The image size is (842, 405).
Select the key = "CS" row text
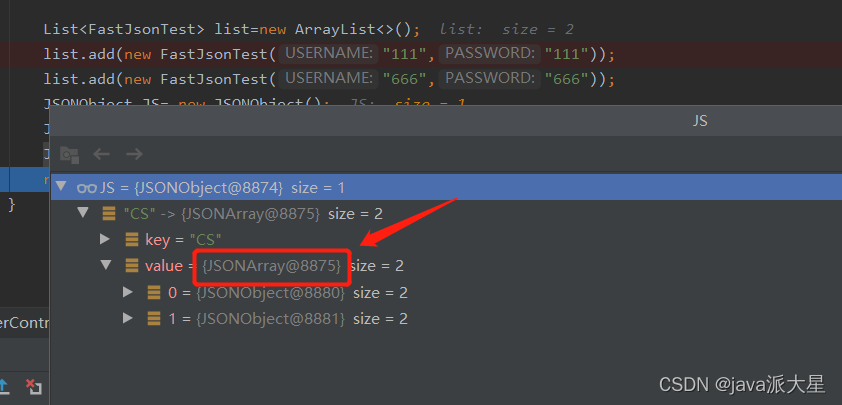pos(184,240)
